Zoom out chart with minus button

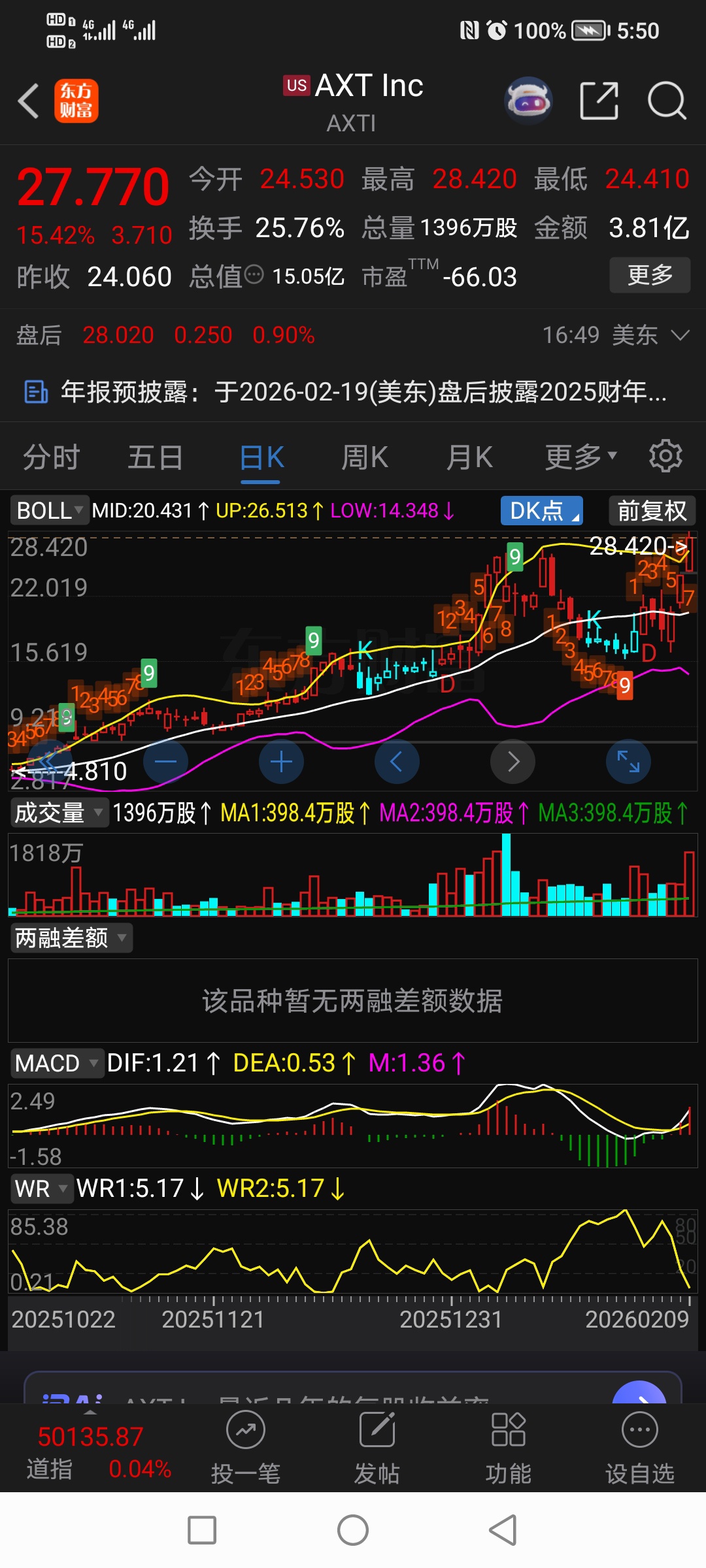(x=165, y=762)
